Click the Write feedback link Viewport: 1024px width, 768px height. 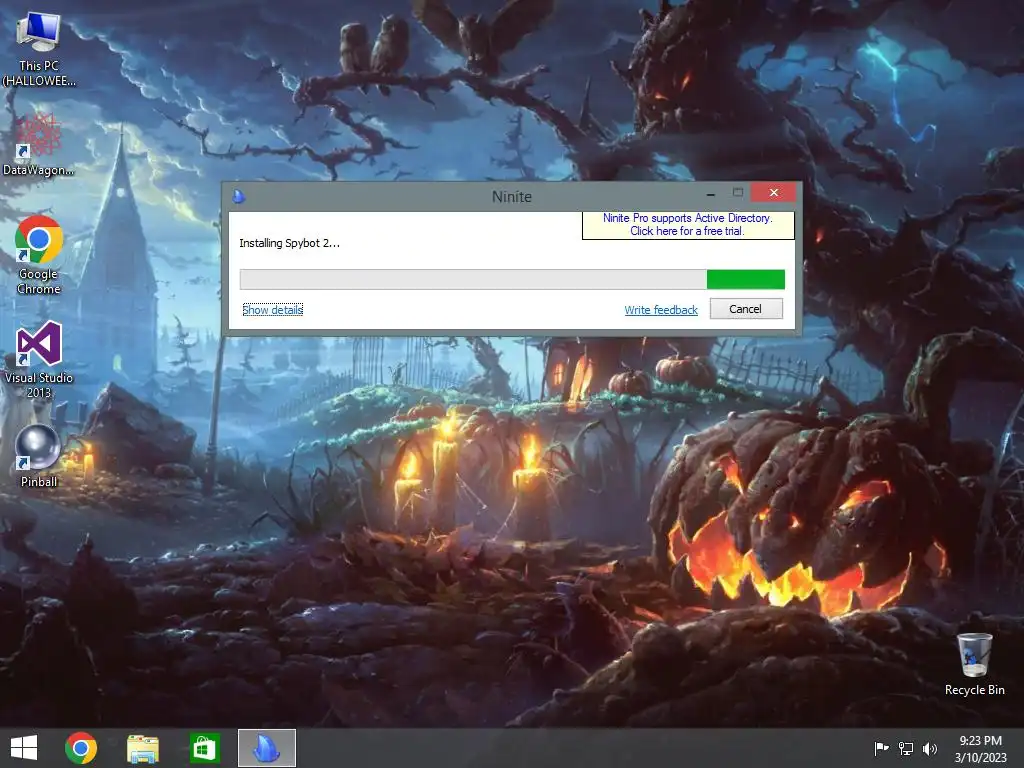pos(661,310)
